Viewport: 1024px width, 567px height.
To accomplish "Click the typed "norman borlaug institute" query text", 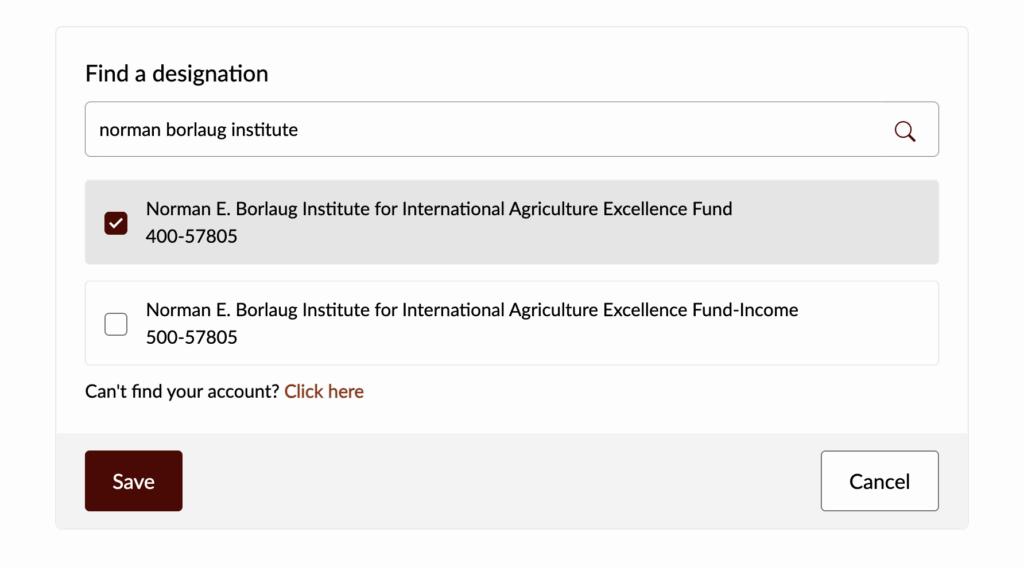I will click(199, 130).
